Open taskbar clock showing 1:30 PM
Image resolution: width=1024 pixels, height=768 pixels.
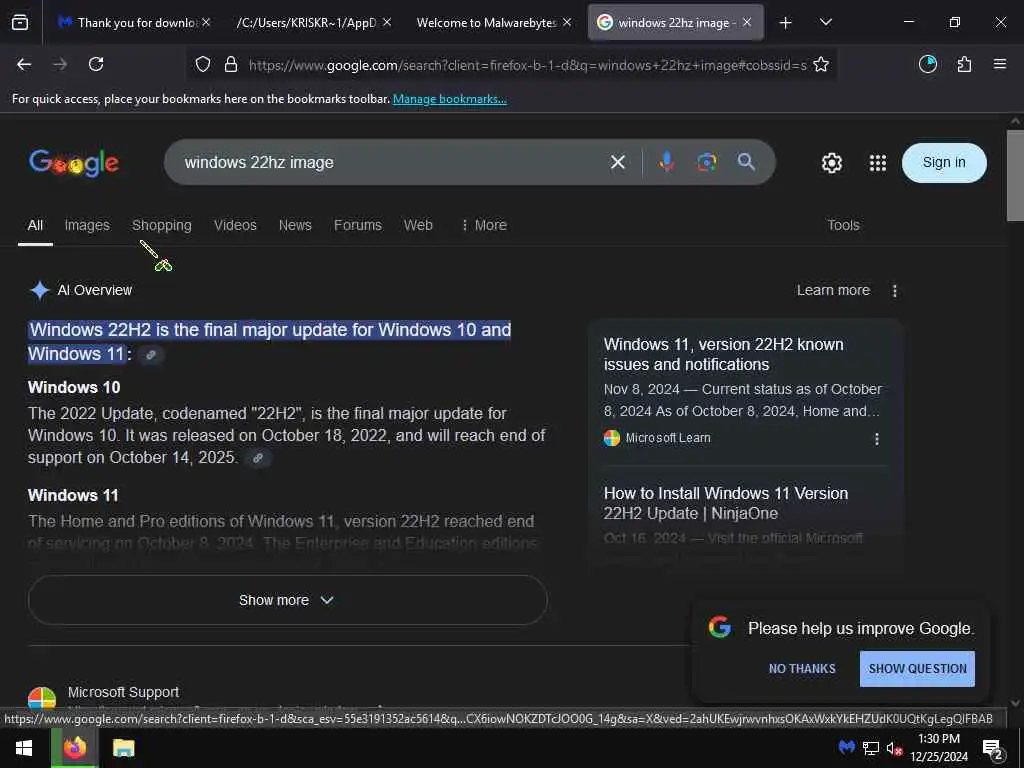tap(939, 748)
